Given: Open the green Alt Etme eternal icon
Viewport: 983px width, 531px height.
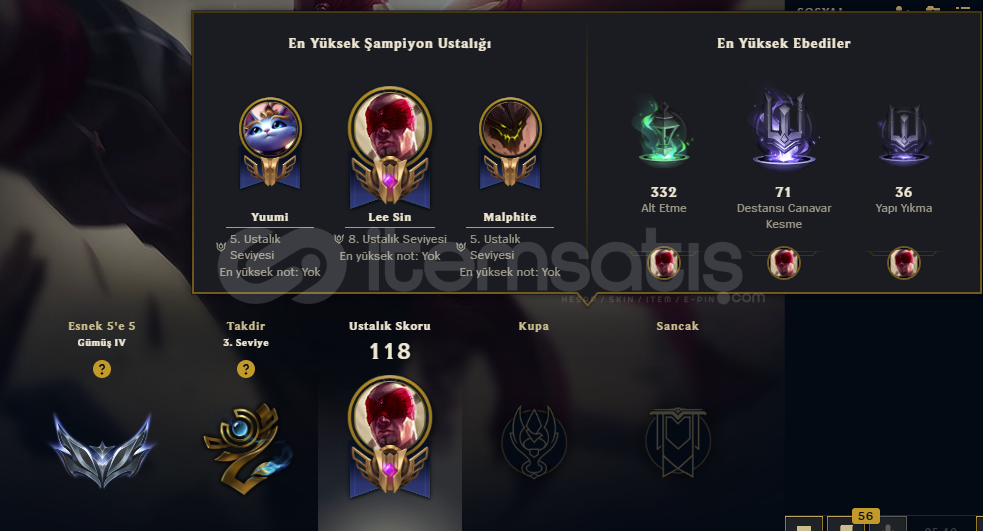Looking at the screenshot, I should tap(663, 133).
